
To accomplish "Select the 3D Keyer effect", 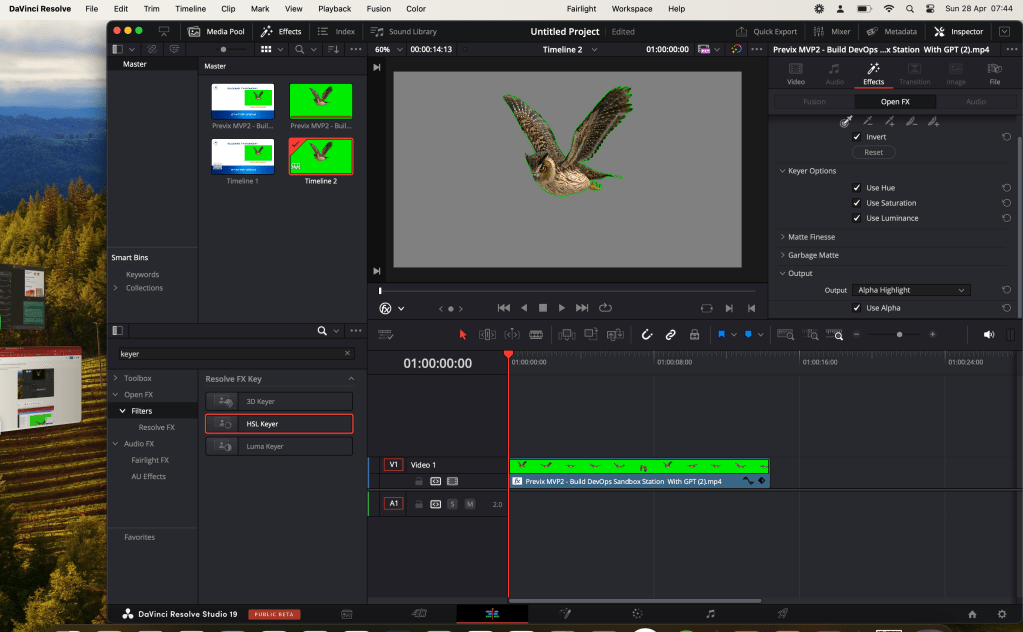I will coord(279,402).
